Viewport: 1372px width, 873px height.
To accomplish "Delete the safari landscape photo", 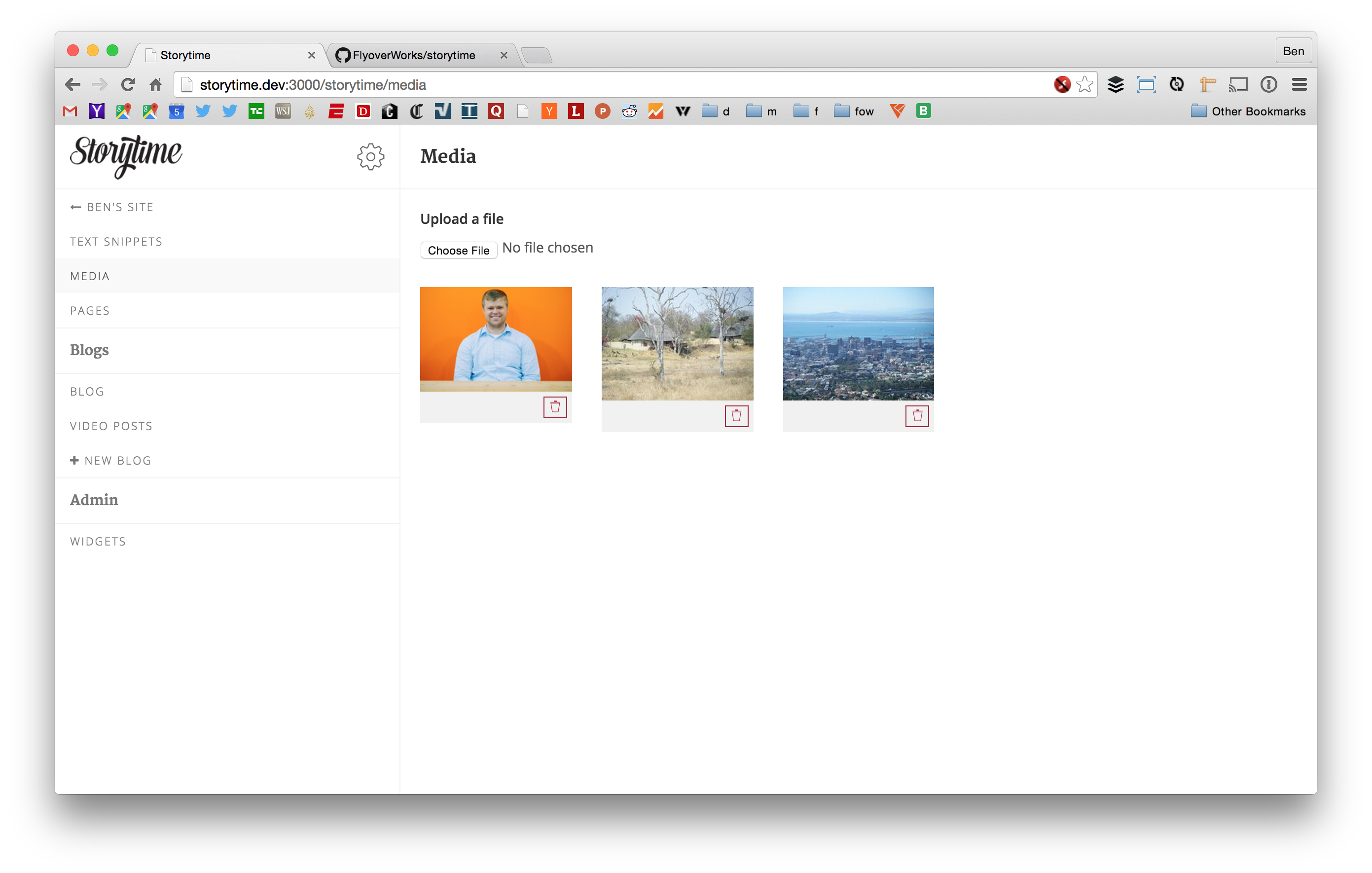I will [x=736, y=416].
